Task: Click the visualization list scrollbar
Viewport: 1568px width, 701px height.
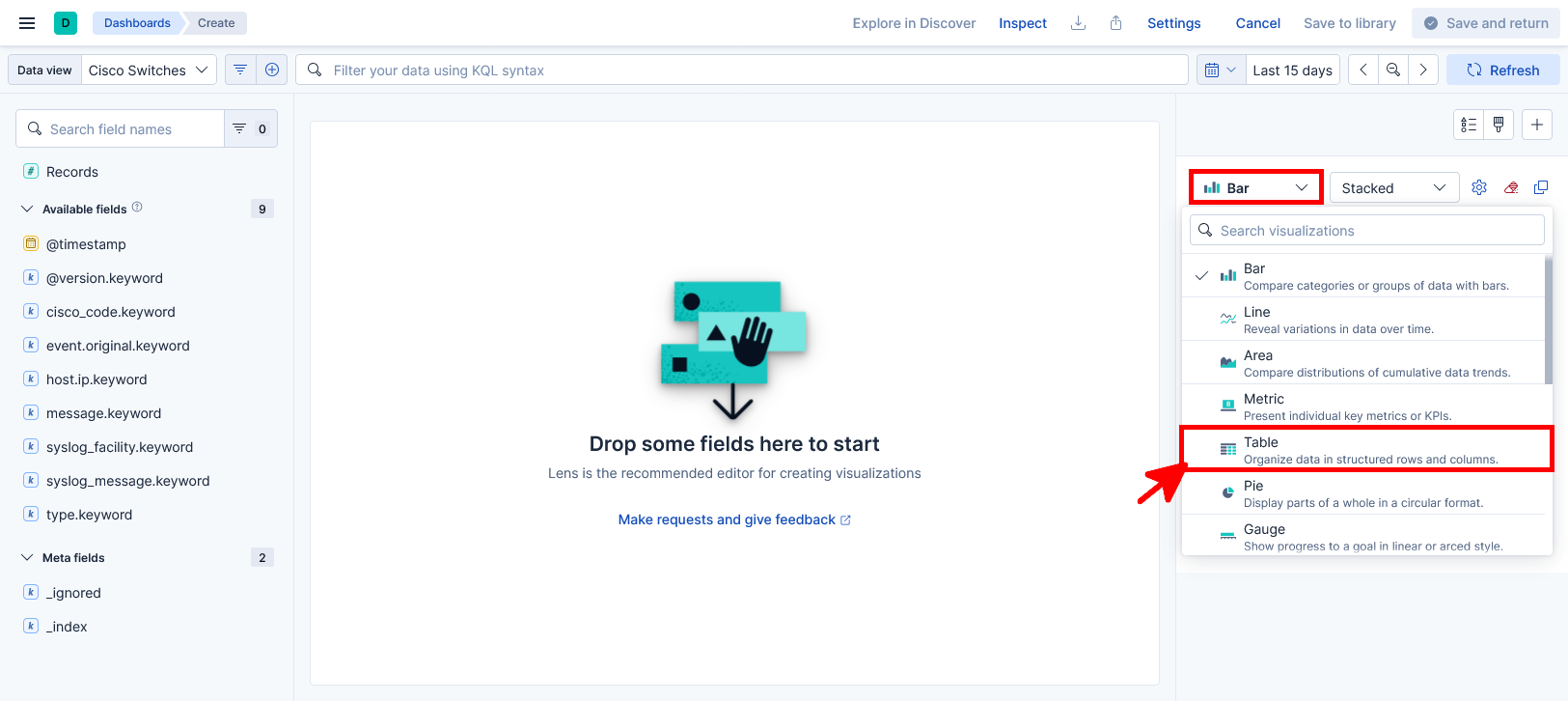Action: [1549, 320]
